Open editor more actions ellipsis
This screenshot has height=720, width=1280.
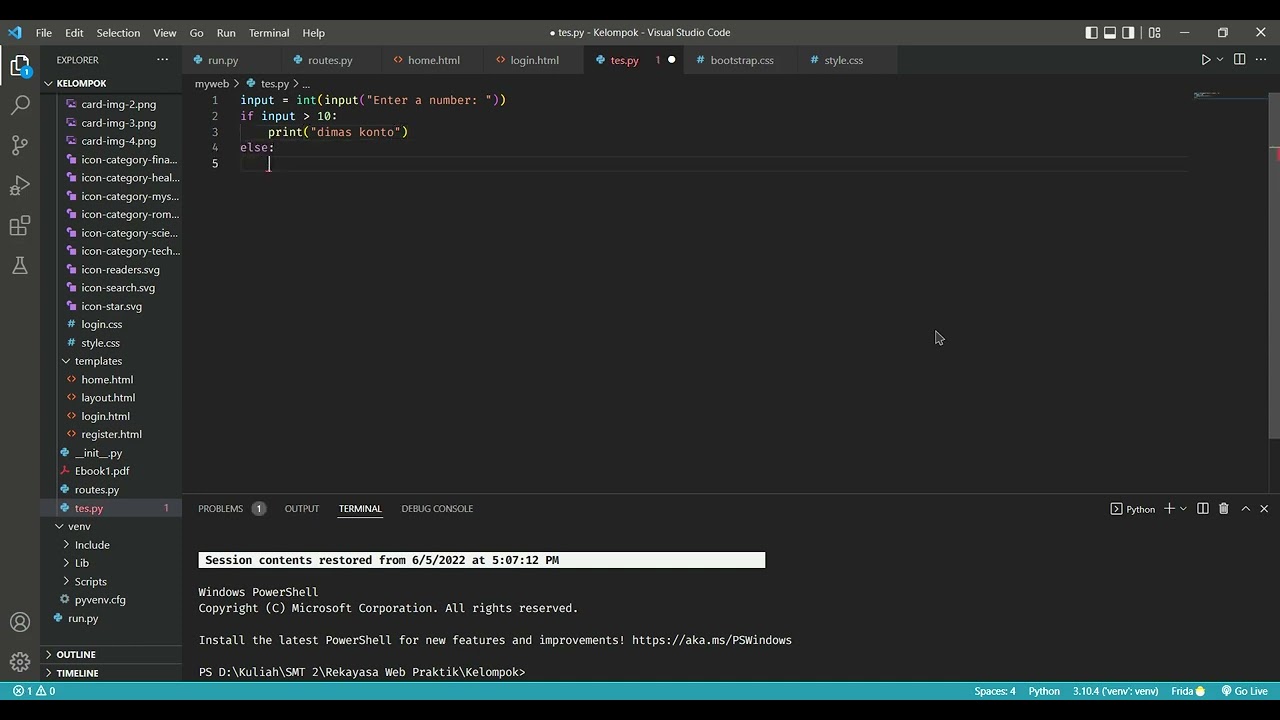[1261, 60]
